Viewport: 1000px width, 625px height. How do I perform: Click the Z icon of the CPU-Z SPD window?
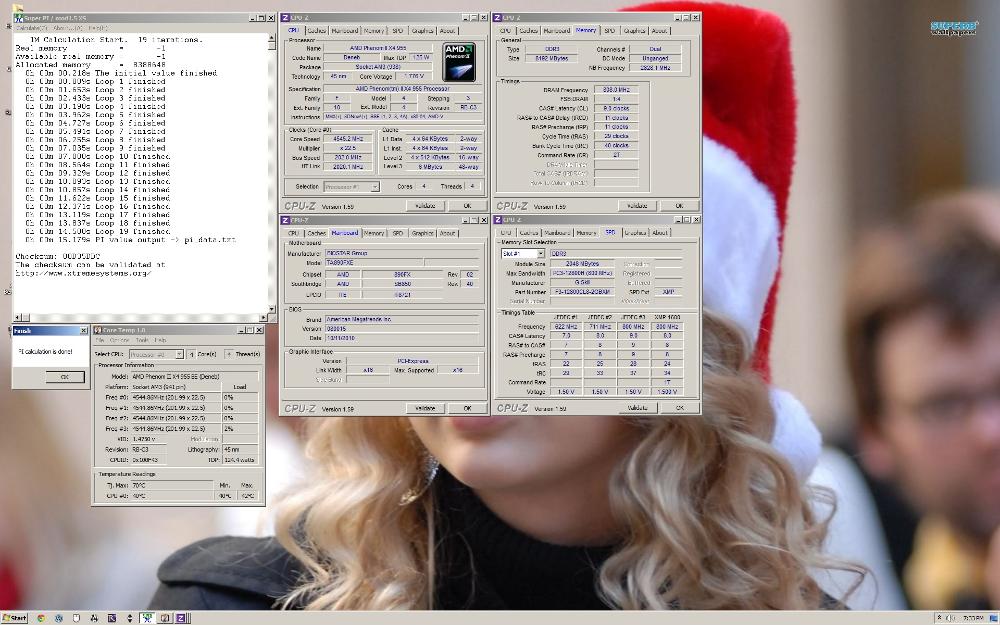(x=498, y=220)
